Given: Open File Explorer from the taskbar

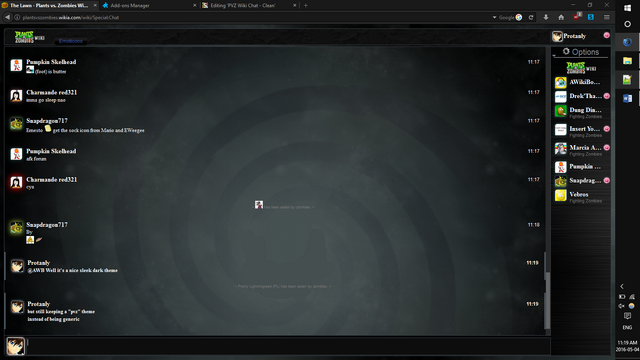Looking at the screenshot, I should coord(627,61).
